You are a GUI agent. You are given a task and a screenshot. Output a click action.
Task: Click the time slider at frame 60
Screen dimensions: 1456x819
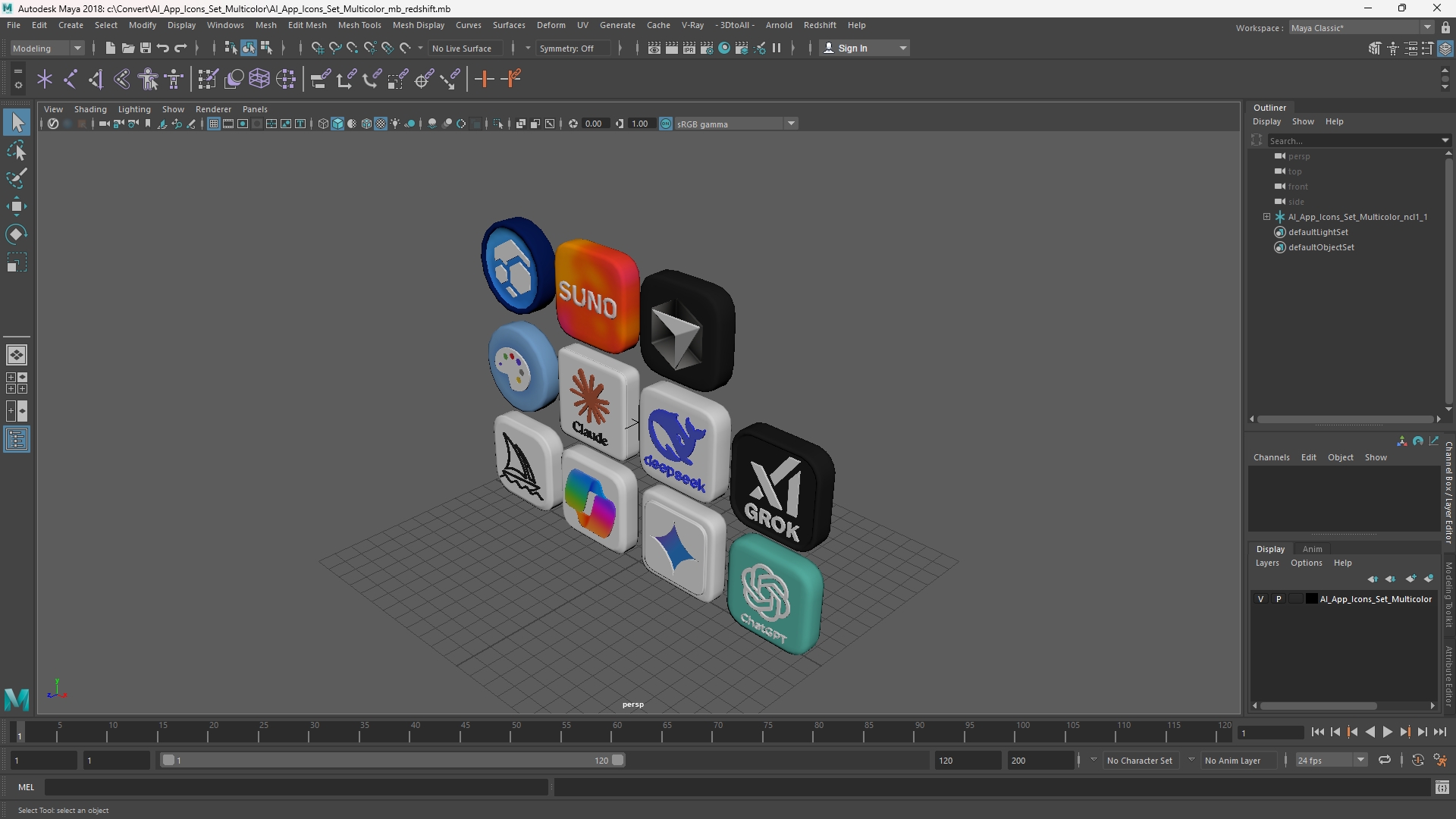(x=617, y=733)
